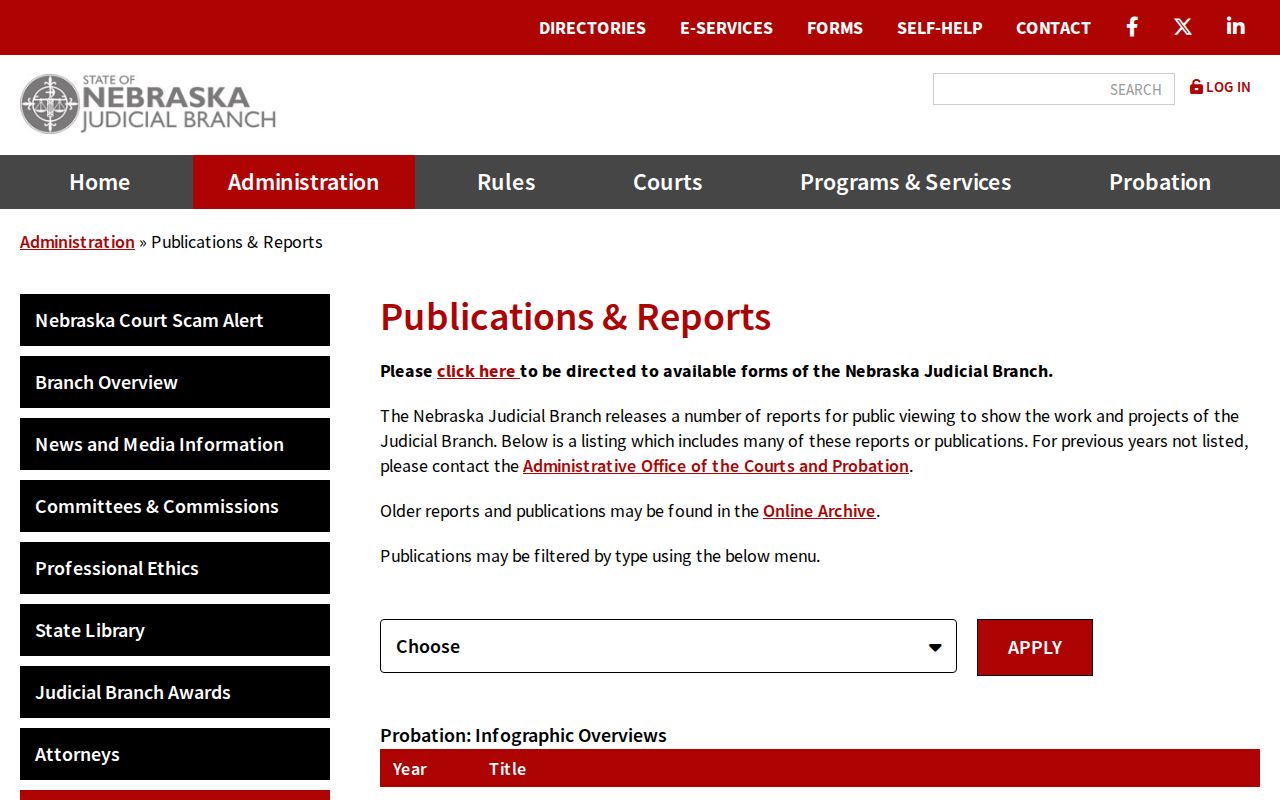
Task: Open the Programs & Services tab
Action: coord(905,182)
